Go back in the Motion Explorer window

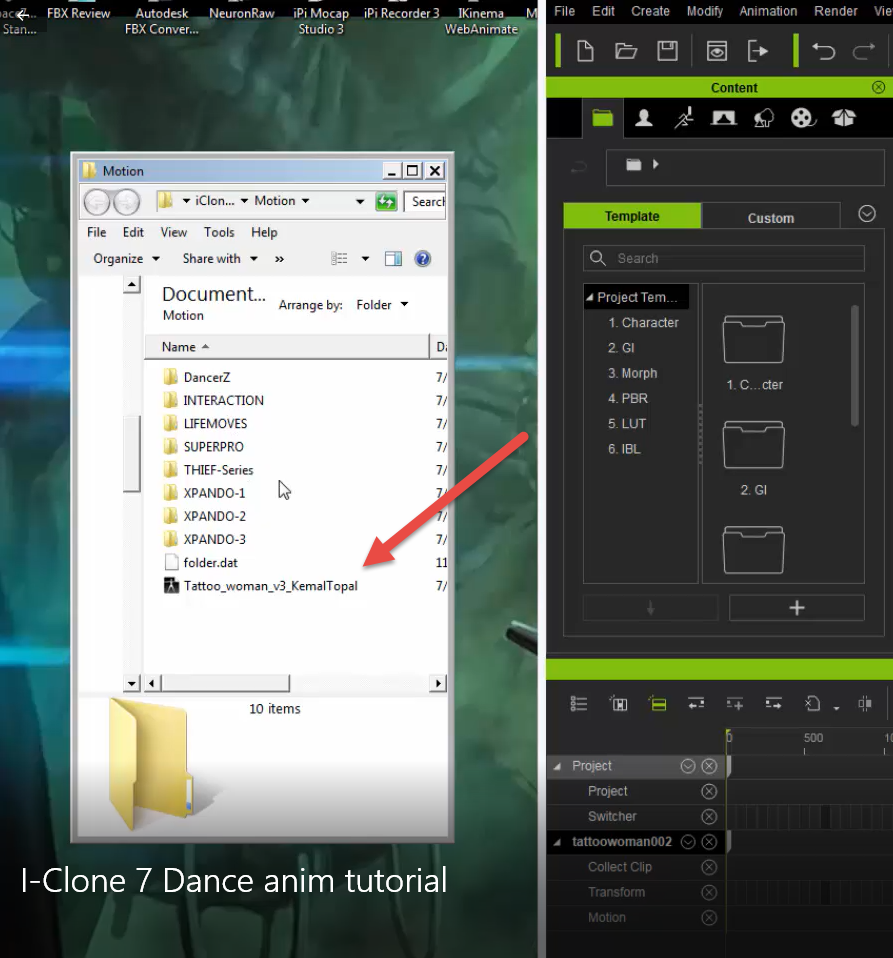pyautogui.click(x=97, y=202)
